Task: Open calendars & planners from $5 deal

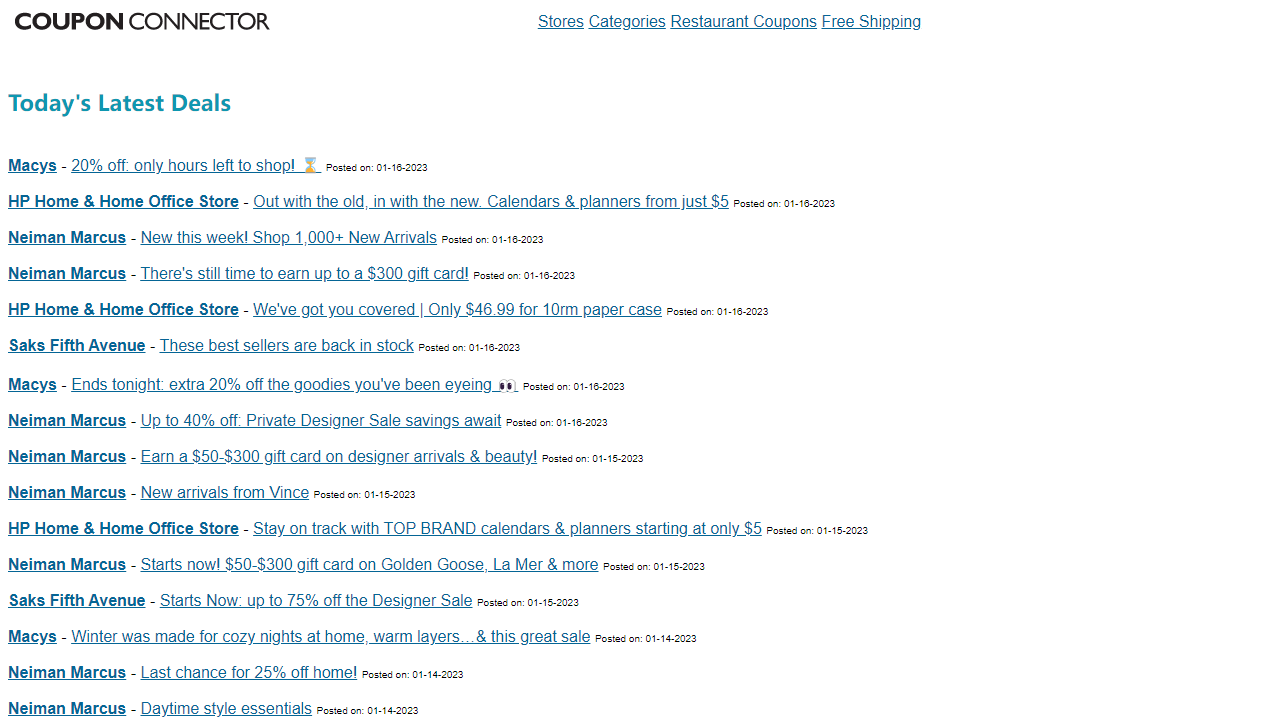Action: [490, 201]
